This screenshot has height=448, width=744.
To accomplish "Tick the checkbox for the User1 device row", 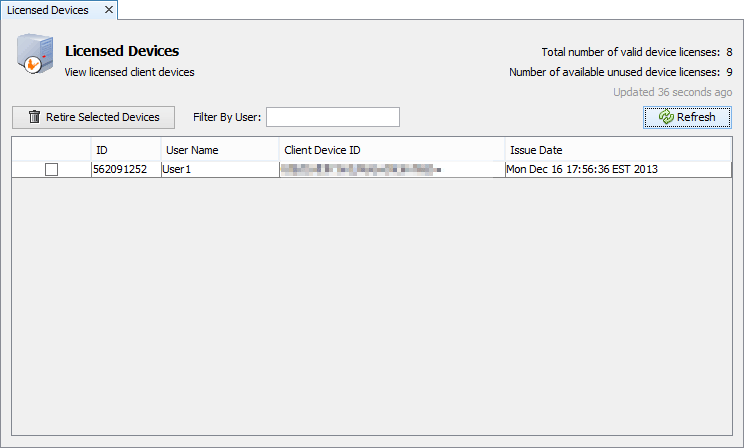I will 51,170.
